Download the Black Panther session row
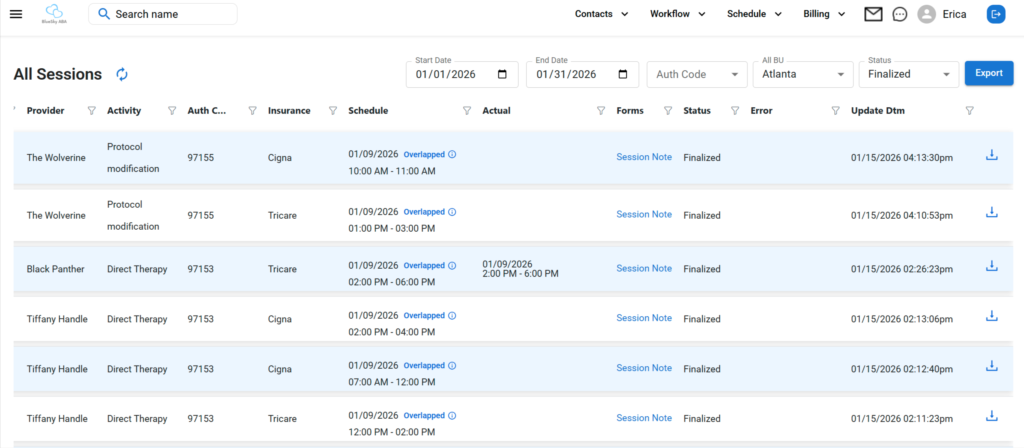This screenshot has width=1024, height=448. [991, 266]
